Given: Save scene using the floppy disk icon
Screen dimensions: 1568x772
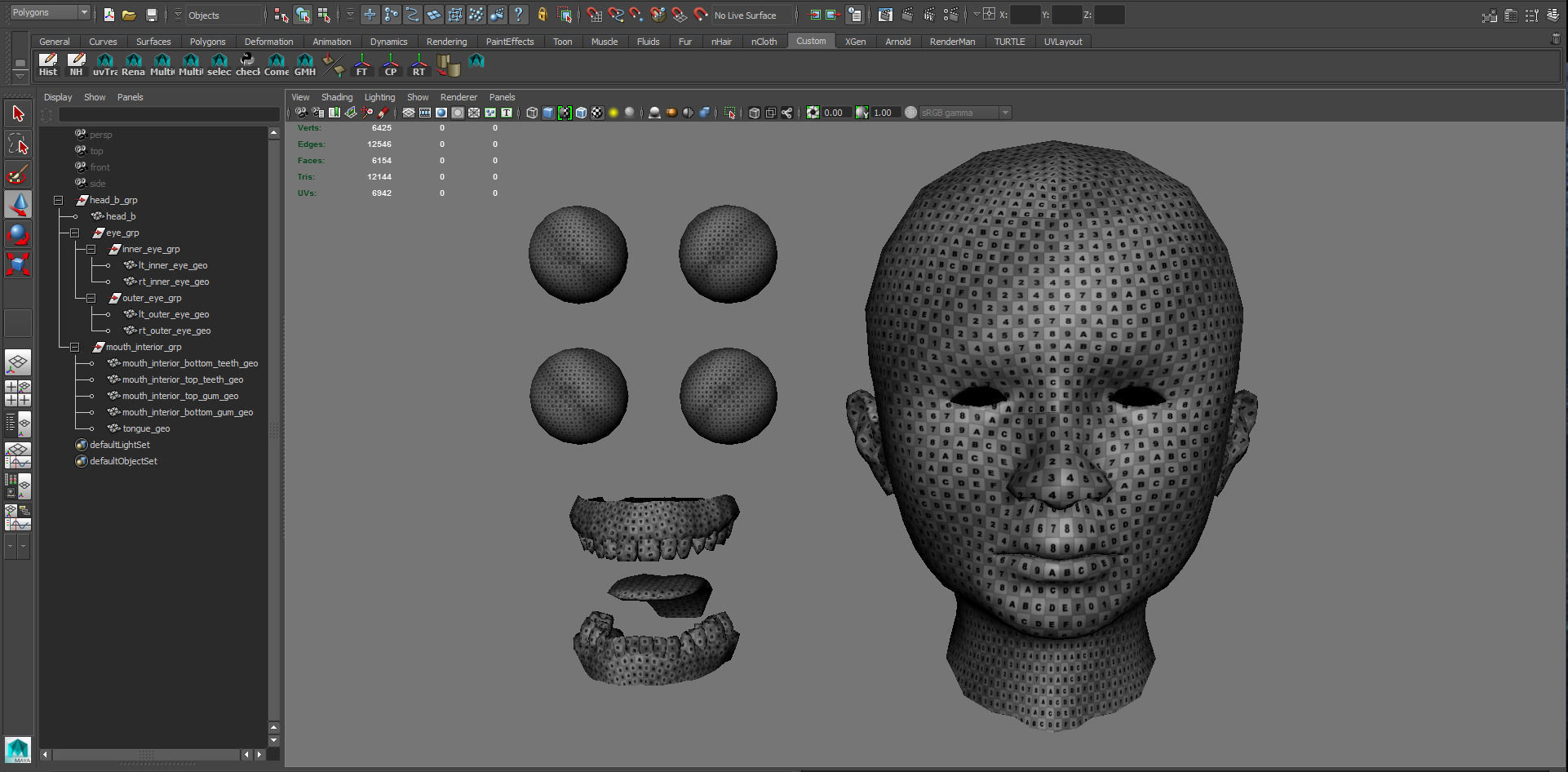Looking at the screenshot, I should [151, 15].
